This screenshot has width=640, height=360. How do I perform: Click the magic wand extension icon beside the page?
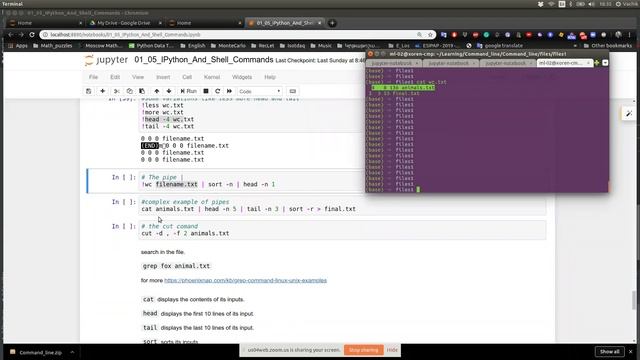[x=629, y=113]
